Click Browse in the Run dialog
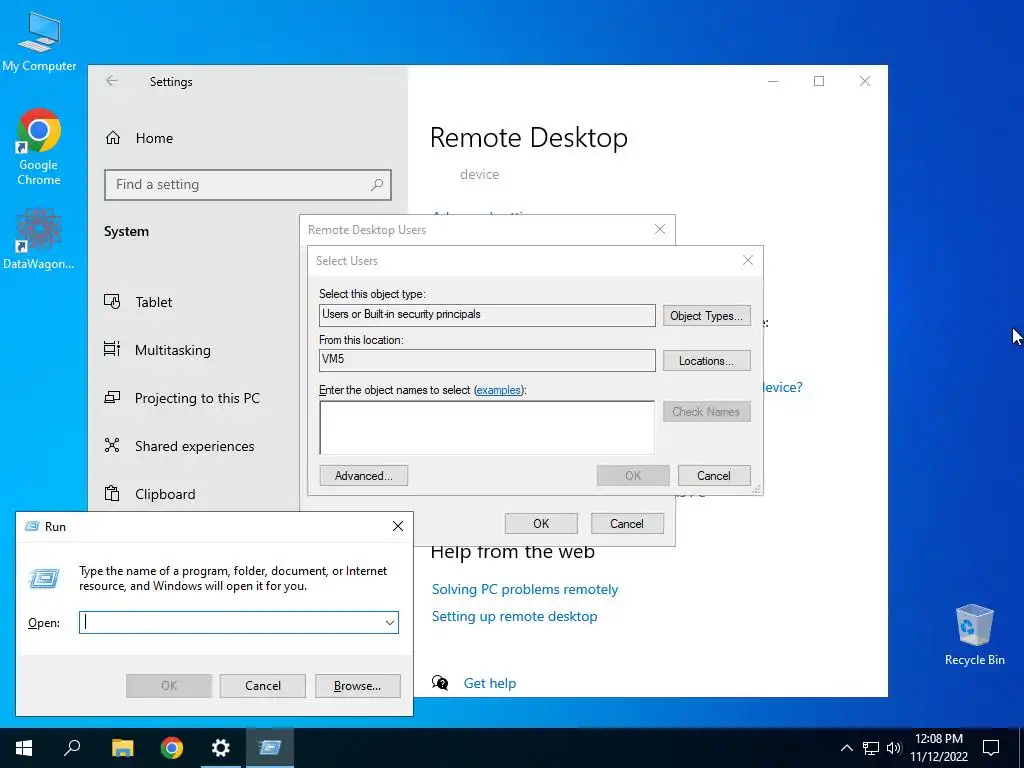The image size is (1024, 768). click(x=357, y=686)
